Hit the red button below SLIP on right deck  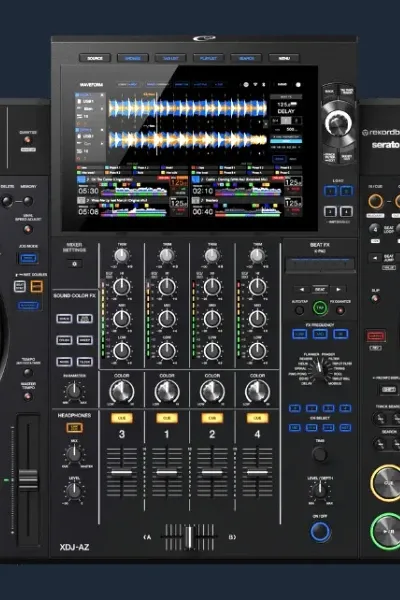coord(376,336)
